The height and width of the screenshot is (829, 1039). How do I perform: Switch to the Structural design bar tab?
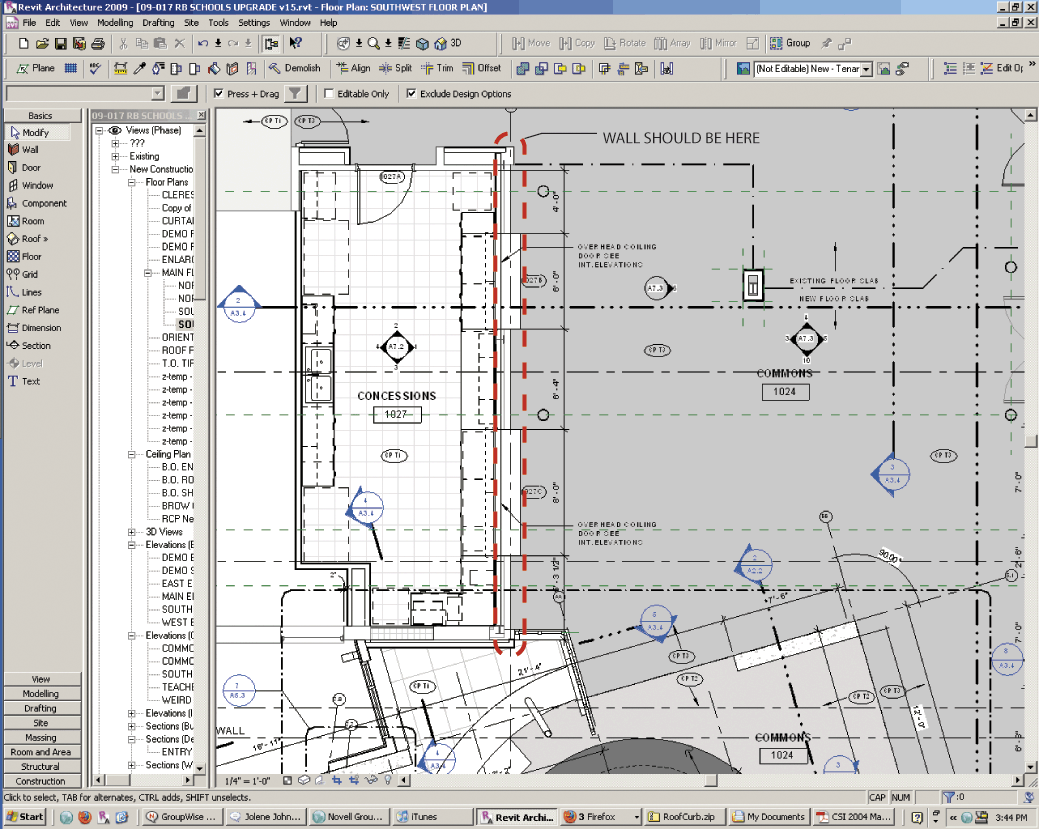pos(41,767)
